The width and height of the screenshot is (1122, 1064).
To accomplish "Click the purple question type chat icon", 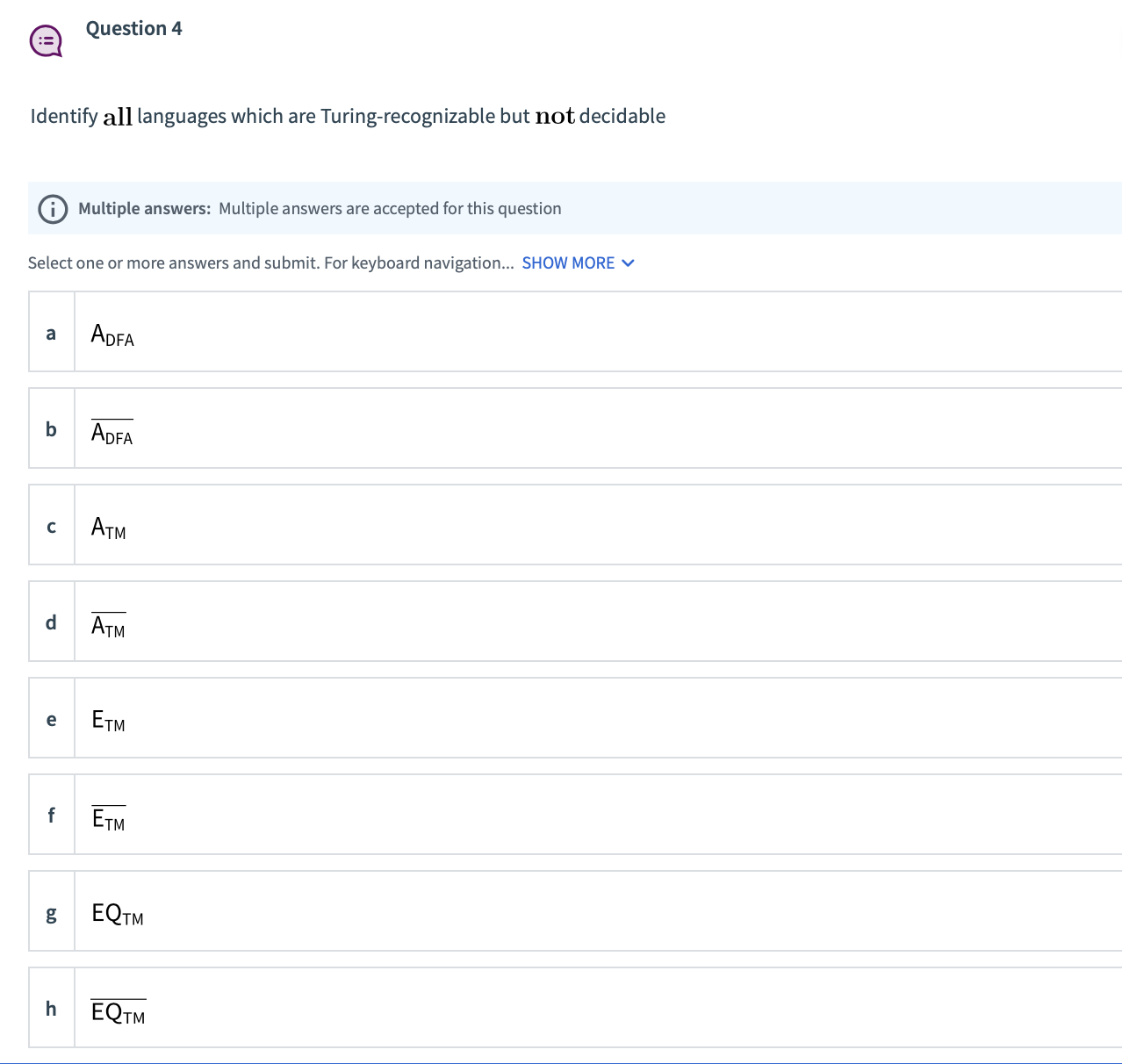I will tap(46, 41).
